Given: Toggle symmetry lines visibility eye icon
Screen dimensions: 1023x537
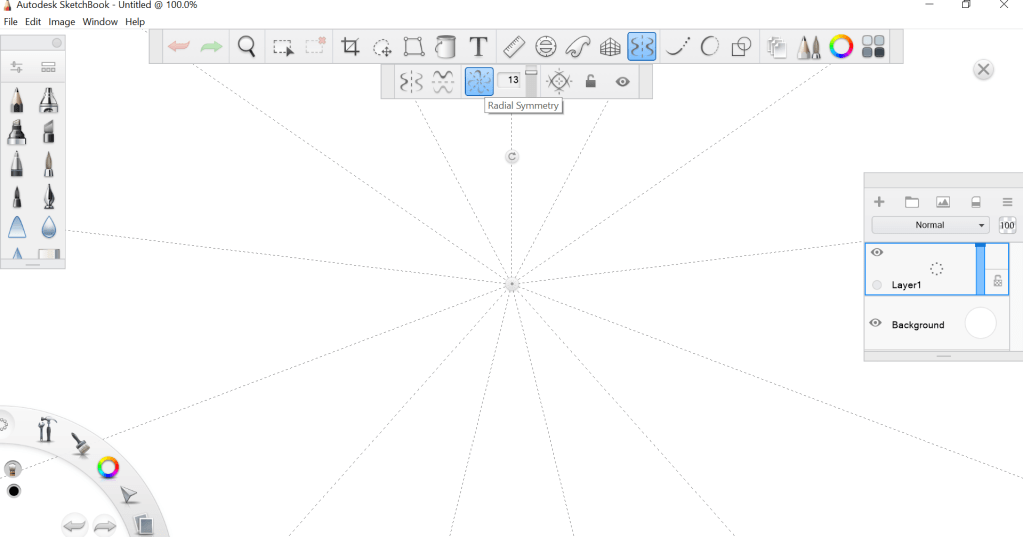Looking at the screenshot, I should point(622,82).
